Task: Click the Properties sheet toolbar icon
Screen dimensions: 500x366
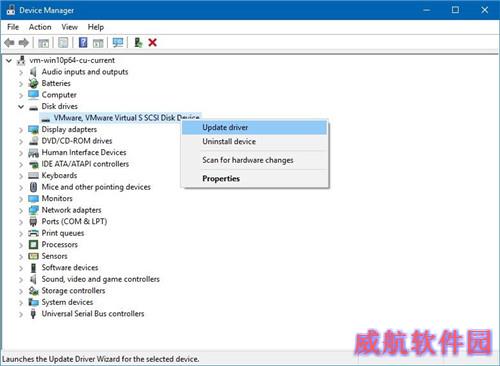Action: (x=63, y=43)
